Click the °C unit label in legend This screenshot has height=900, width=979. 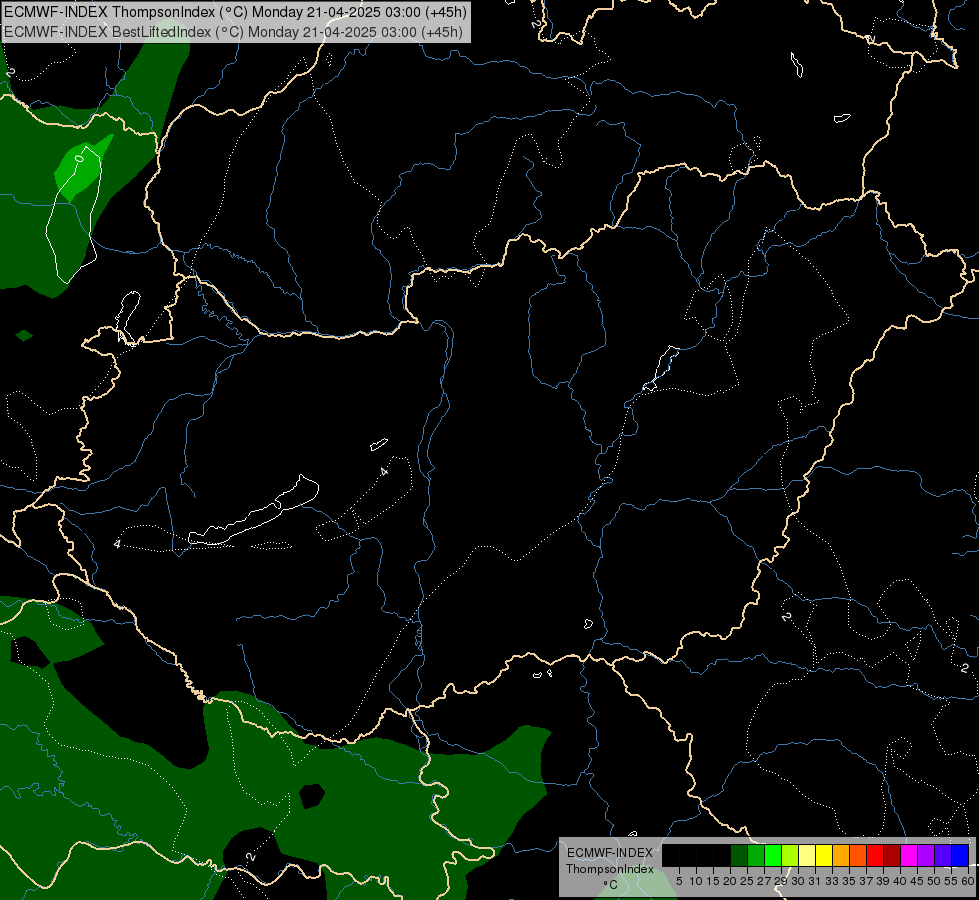(610, 884)
